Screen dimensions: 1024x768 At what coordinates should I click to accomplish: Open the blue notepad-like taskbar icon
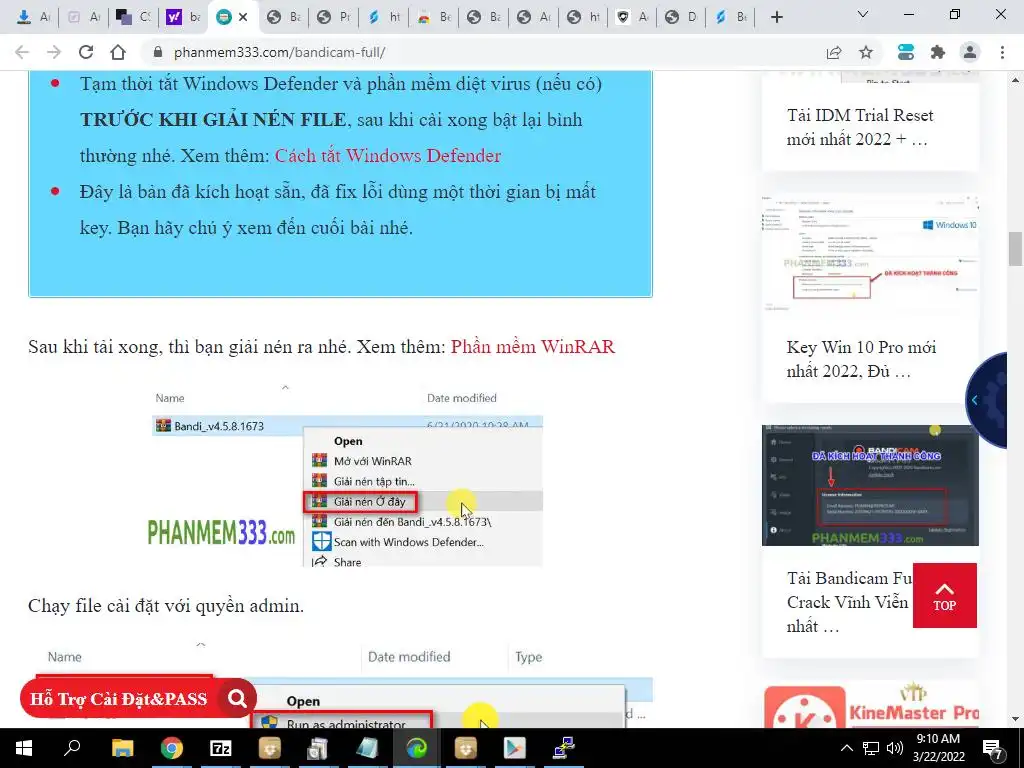point(368,748)
